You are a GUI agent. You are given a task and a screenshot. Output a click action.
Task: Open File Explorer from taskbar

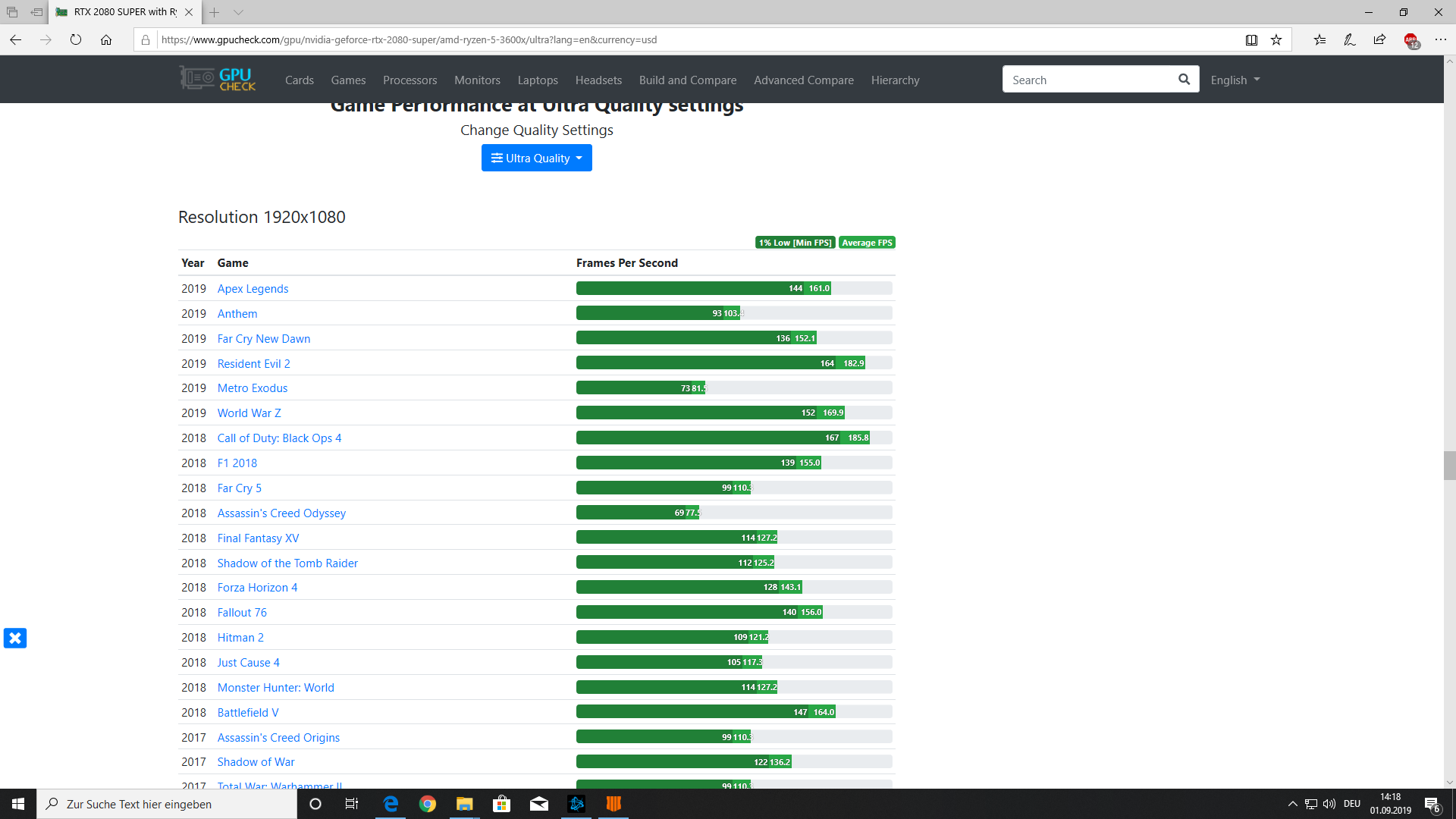465,804
